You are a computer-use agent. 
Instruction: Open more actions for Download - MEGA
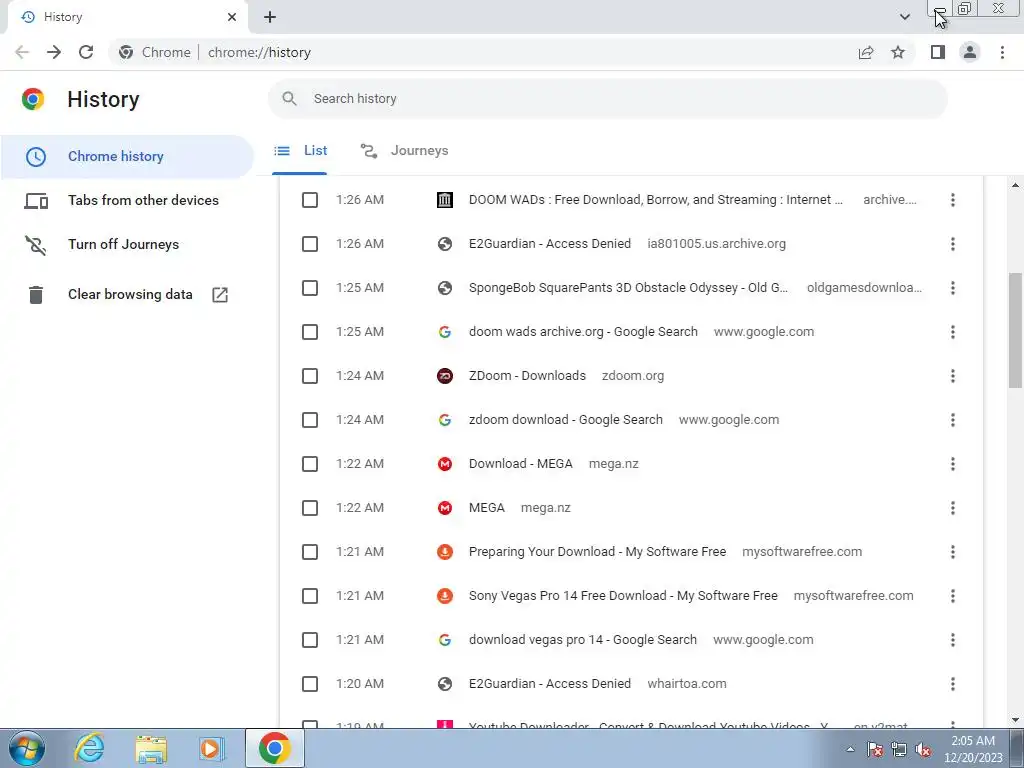tap(953, 464)
